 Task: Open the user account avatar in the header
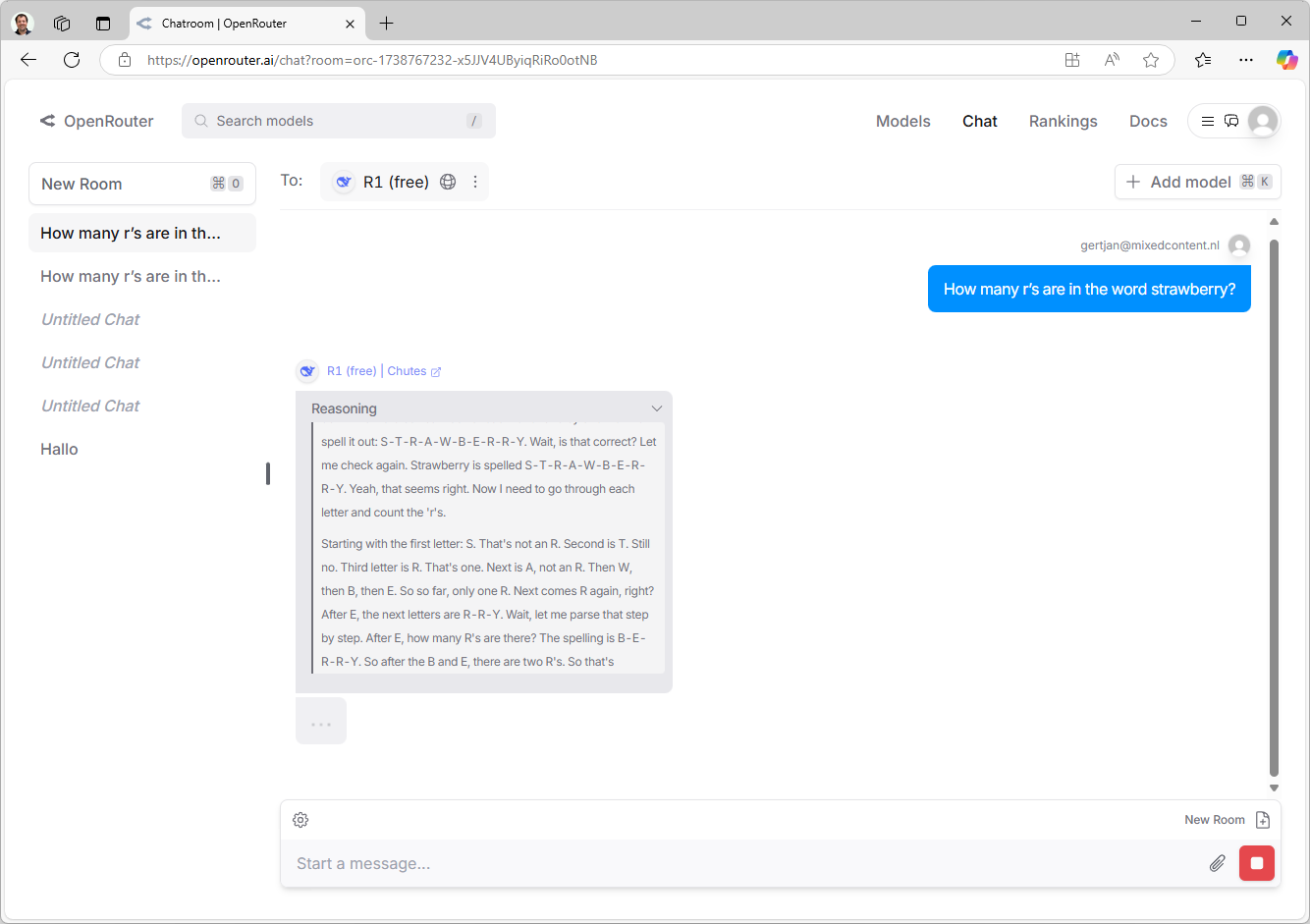point(1263,121)
